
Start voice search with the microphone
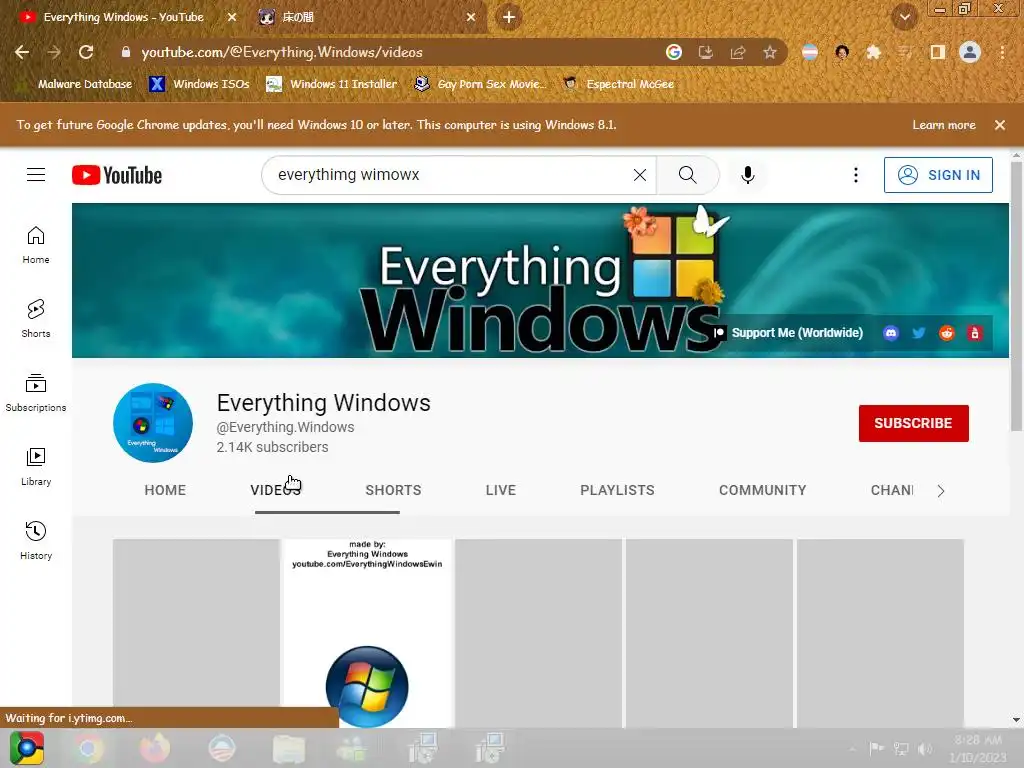click(x=748, y=175)
